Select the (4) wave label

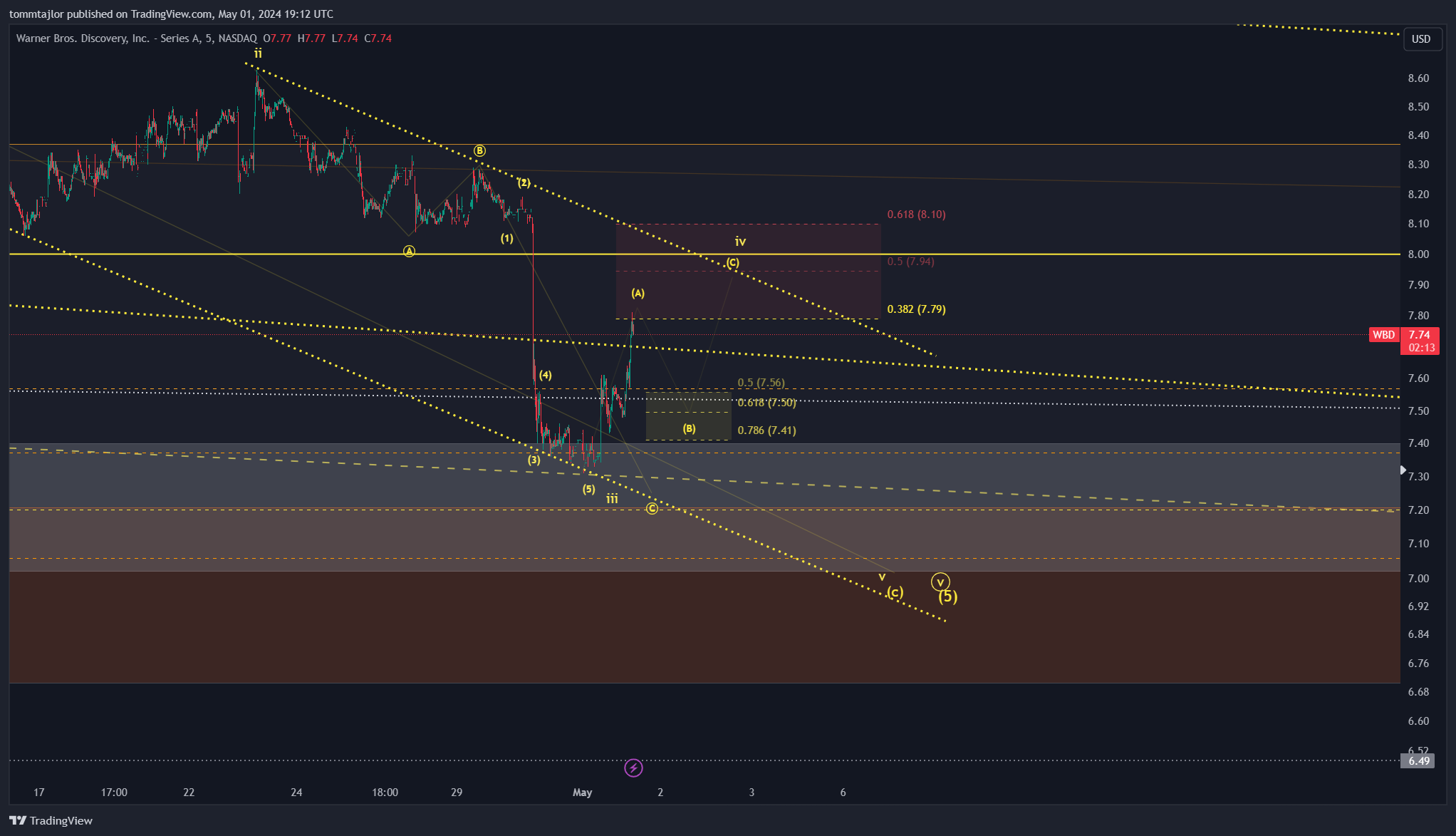click(545, 375)
